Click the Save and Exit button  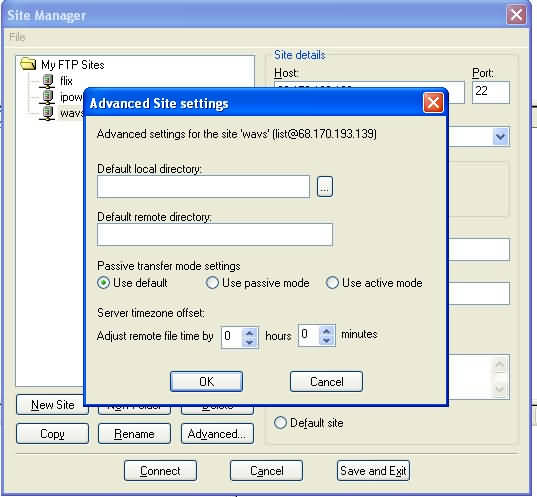pos(373,471)
